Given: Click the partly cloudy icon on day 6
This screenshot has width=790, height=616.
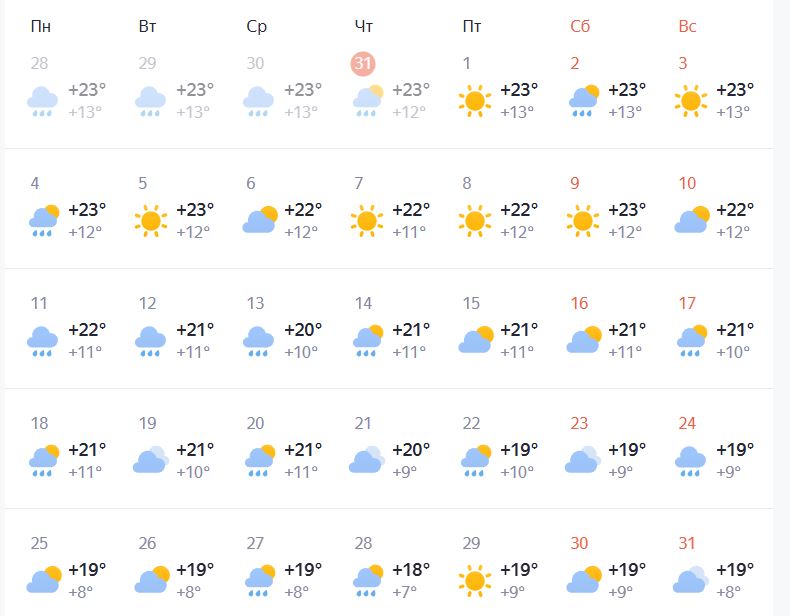Looking at the screenshot, I should coord(259,219).
